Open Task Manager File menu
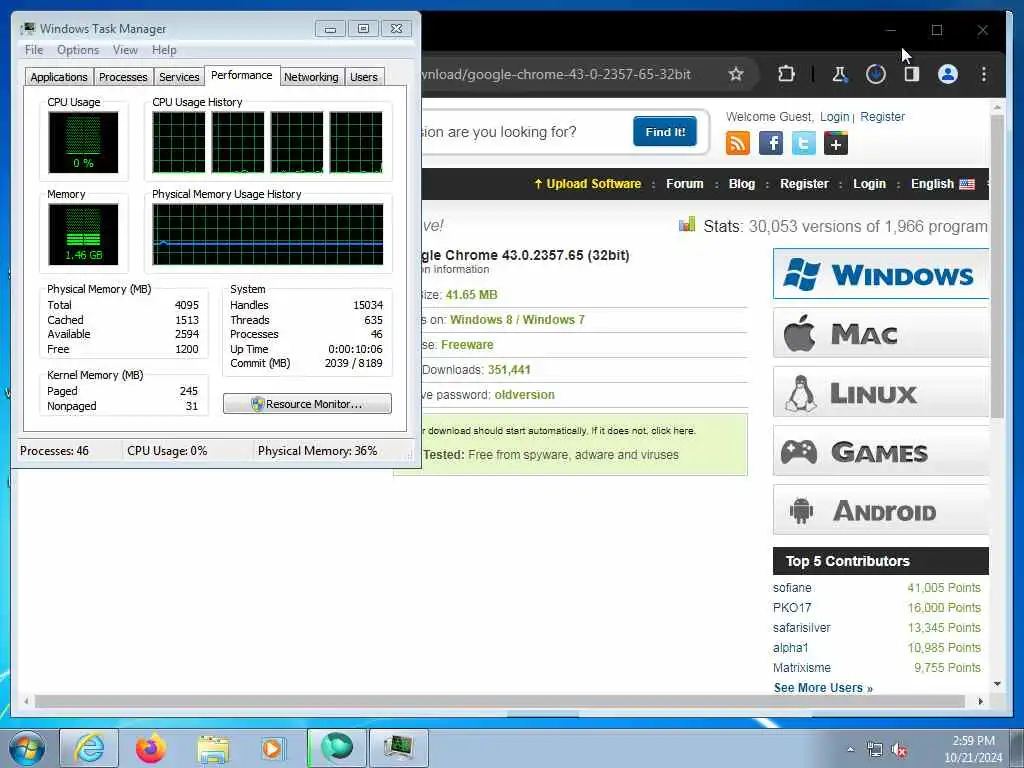The height and width of the screenshot is (768, 1024). click(x=34, y=50)
